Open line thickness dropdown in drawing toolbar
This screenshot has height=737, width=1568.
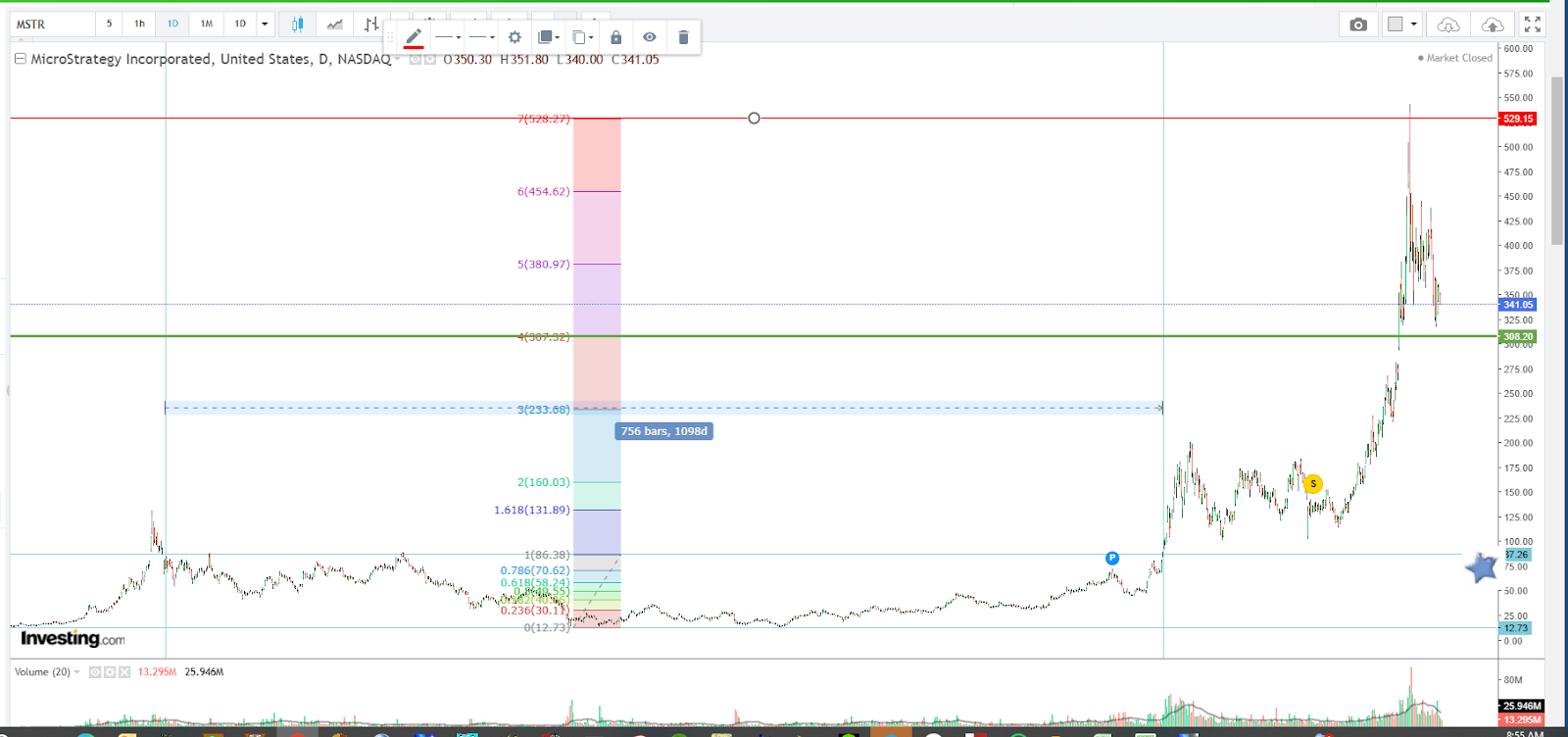481,37
